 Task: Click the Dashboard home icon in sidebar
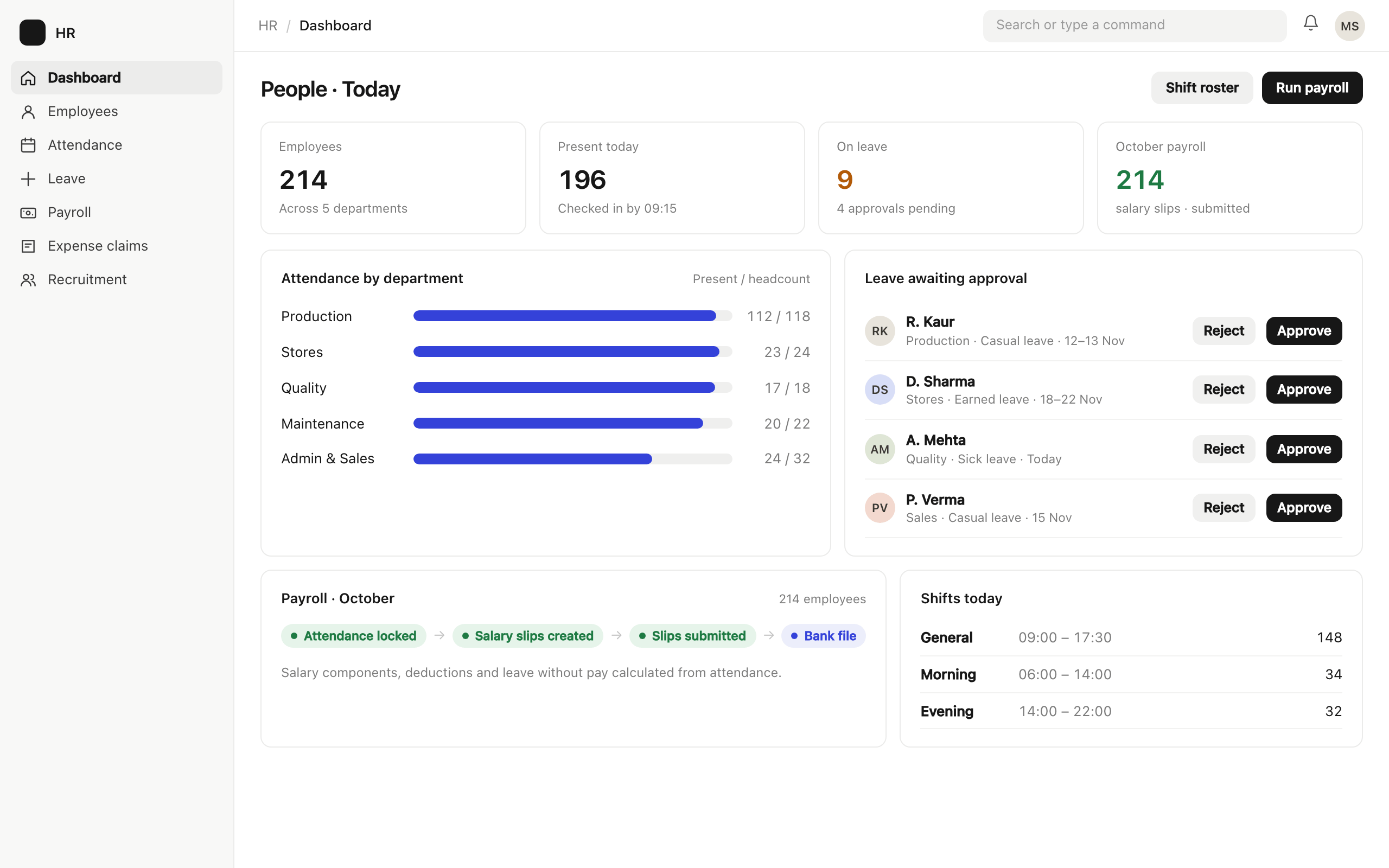pos(28,78)
